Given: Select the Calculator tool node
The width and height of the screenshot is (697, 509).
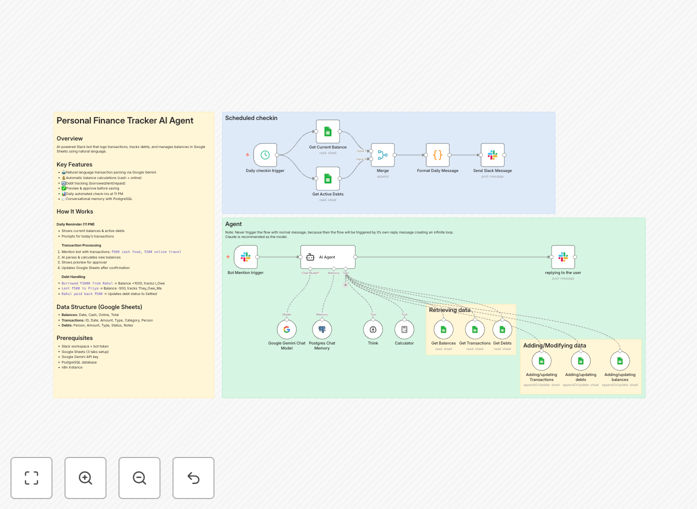Looking at the screenshot, I should point(404,329).
